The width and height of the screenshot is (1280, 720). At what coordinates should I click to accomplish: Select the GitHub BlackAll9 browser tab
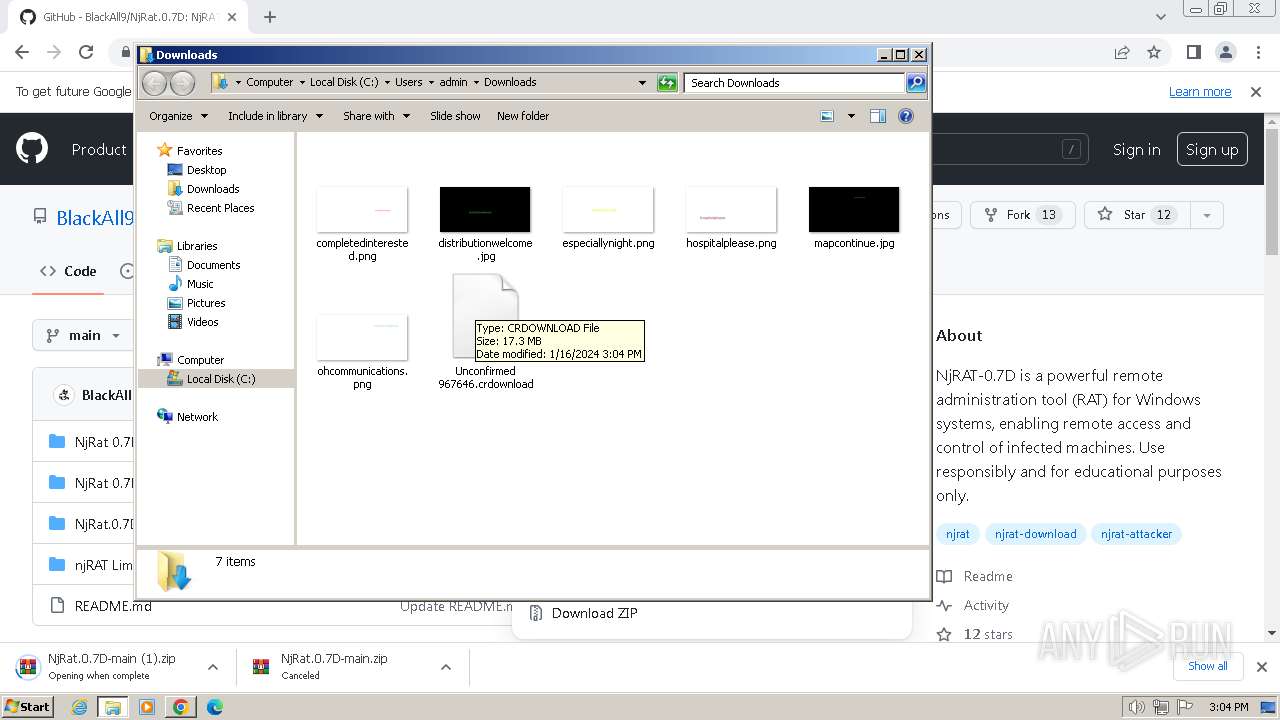[125, 17]
